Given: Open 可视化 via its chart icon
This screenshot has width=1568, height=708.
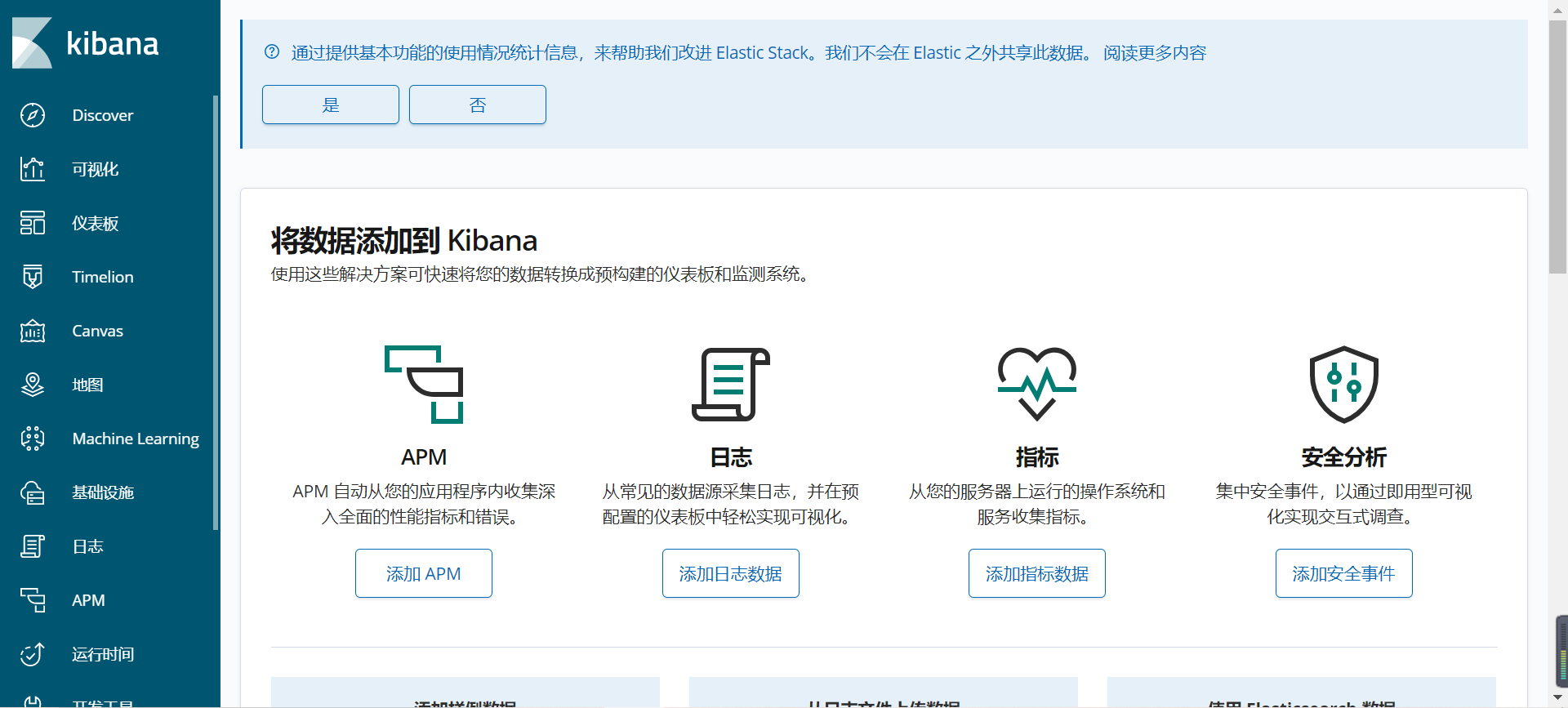Looking at the screenshot, I should 33,169.
